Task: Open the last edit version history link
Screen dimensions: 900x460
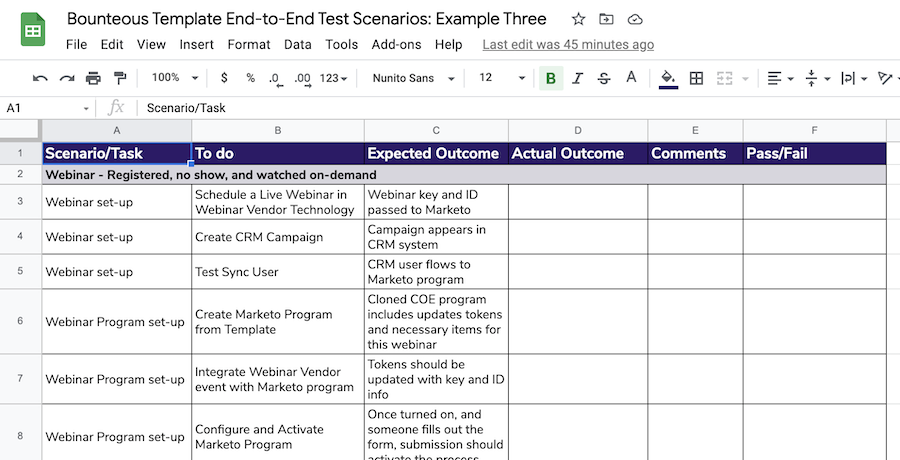Action: point(568,45)
